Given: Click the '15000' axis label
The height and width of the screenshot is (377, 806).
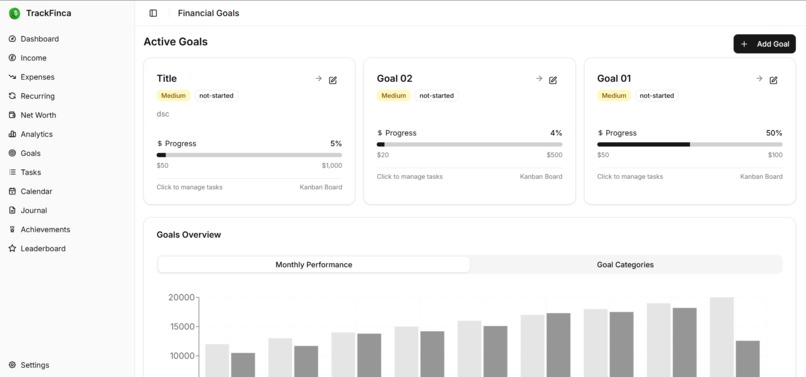Looking at the screenshot, I should point(181,327).
